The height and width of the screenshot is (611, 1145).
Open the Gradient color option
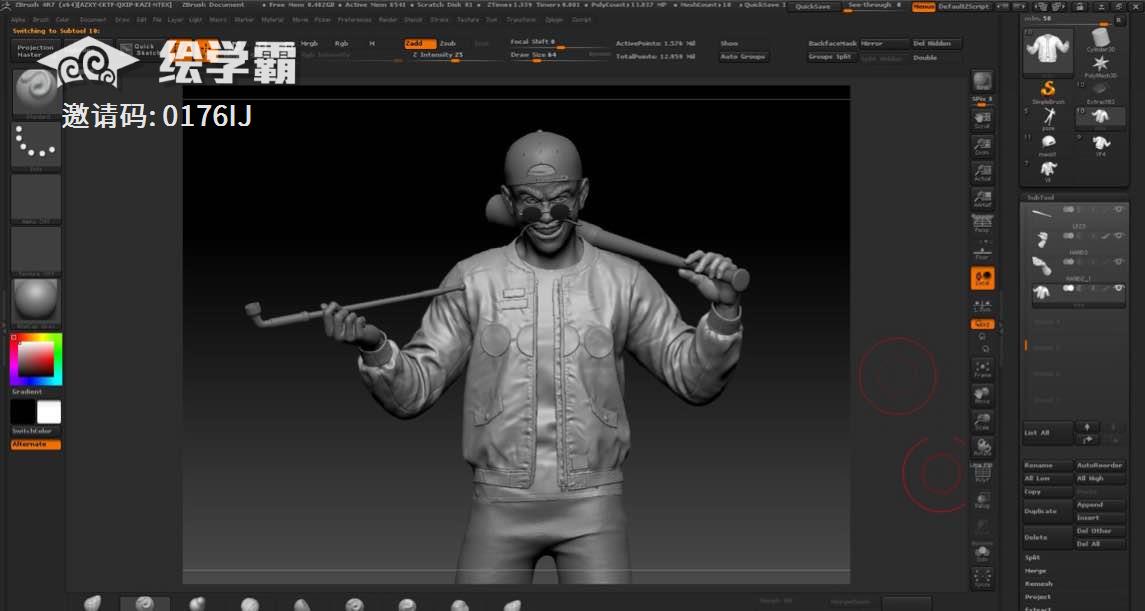pyautogui.click(x=27, y=392)
